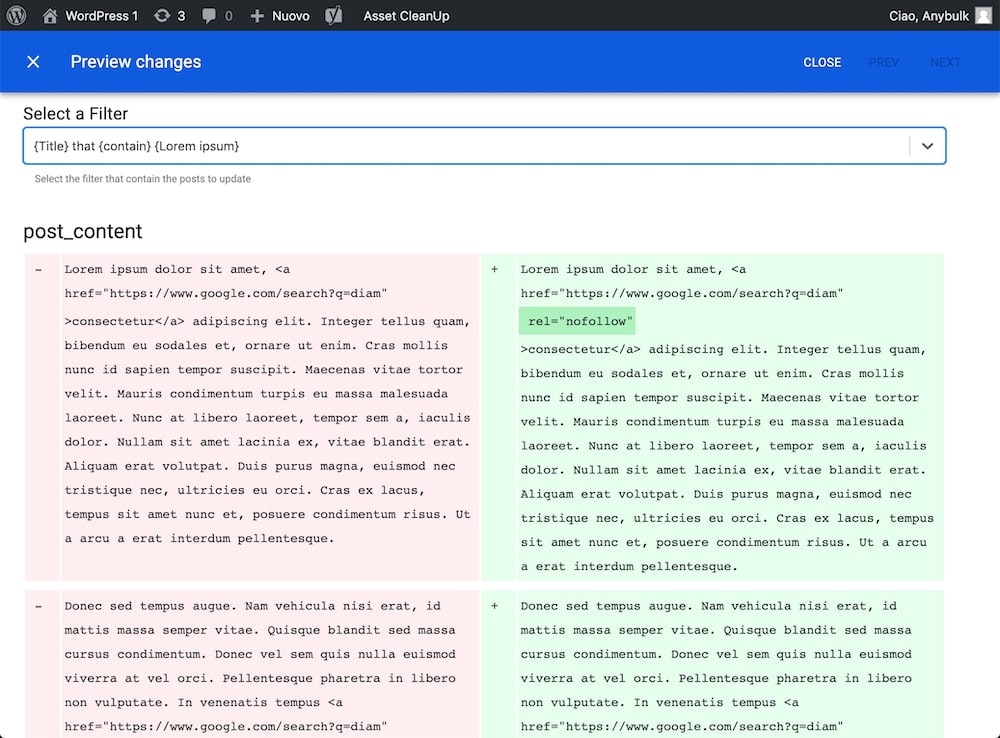Viewport: 1000px width, 738px height.
Task: Click the plus marker of Donec block
Action: 494,606
